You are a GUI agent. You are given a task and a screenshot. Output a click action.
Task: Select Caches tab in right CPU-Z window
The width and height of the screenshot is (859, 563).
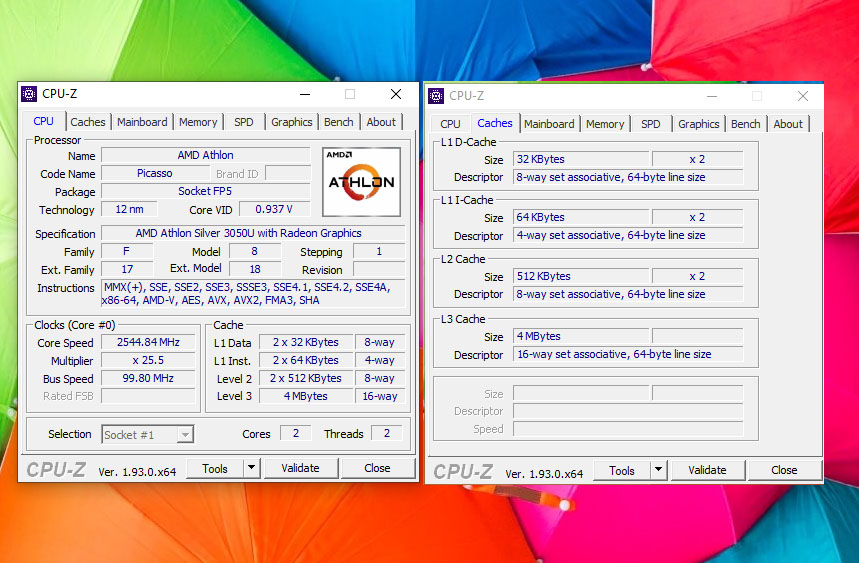(495, 123)
